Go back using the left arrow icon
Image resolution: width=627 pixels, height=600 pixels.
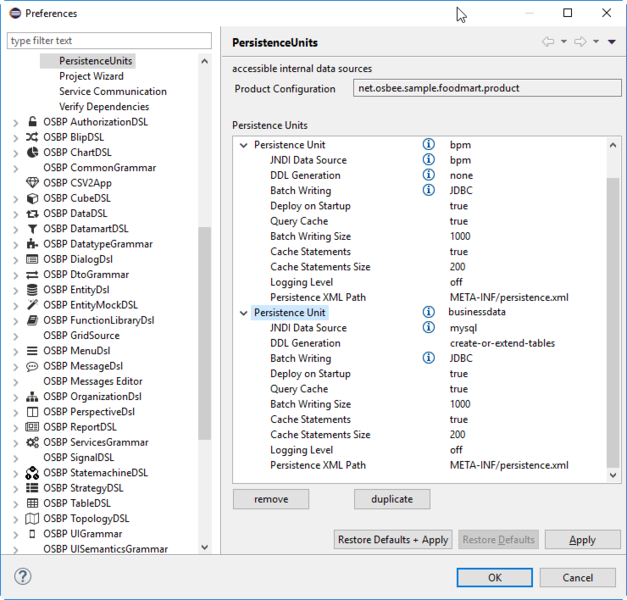(x=548, y=42)
